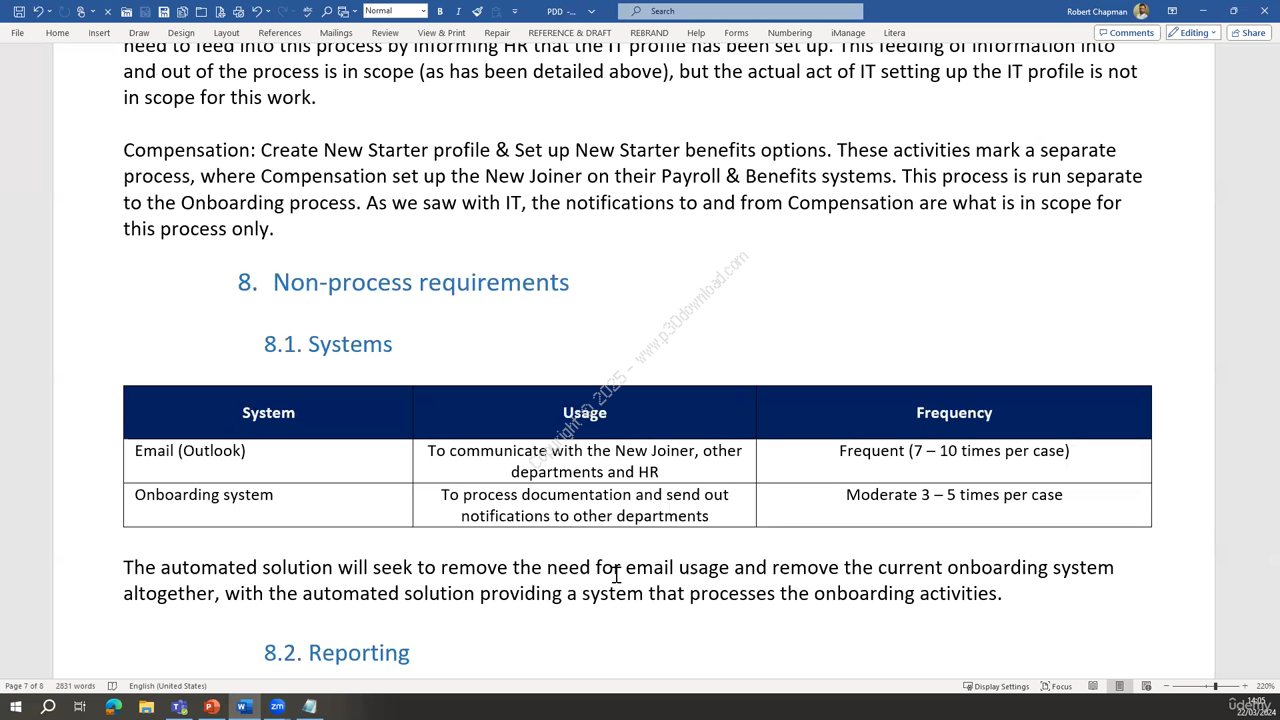Click the Share button
1280x720 pixels.
pyautogui.click(x=1248, y=33)
